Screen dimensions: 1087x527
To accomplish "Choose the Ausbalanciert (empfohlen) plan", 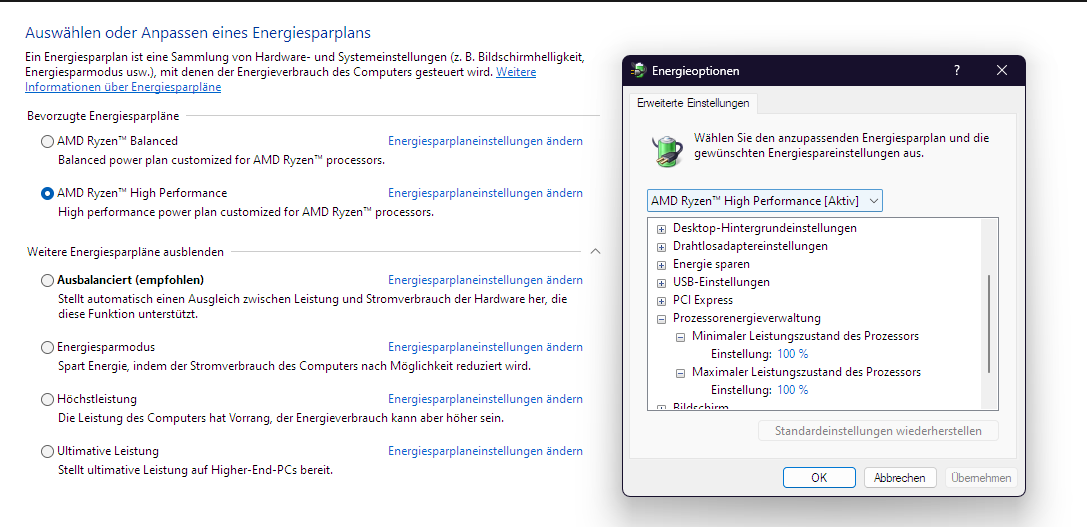I will point(47,281).
